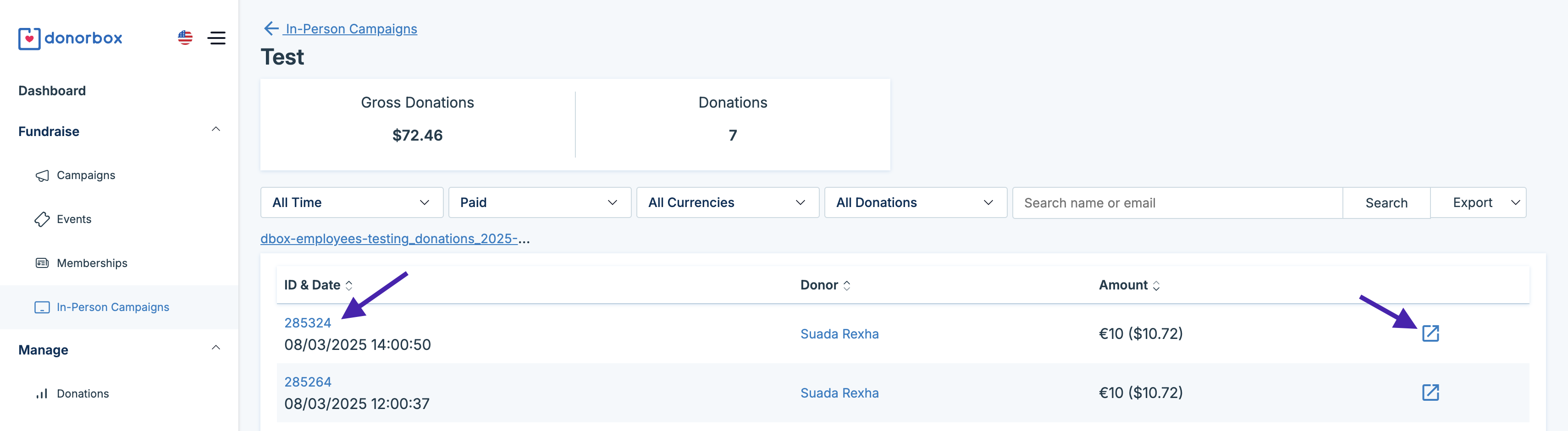1568x431 pixels.
Task: Open Memberships from the sidebar
Action: coord(92,263)
